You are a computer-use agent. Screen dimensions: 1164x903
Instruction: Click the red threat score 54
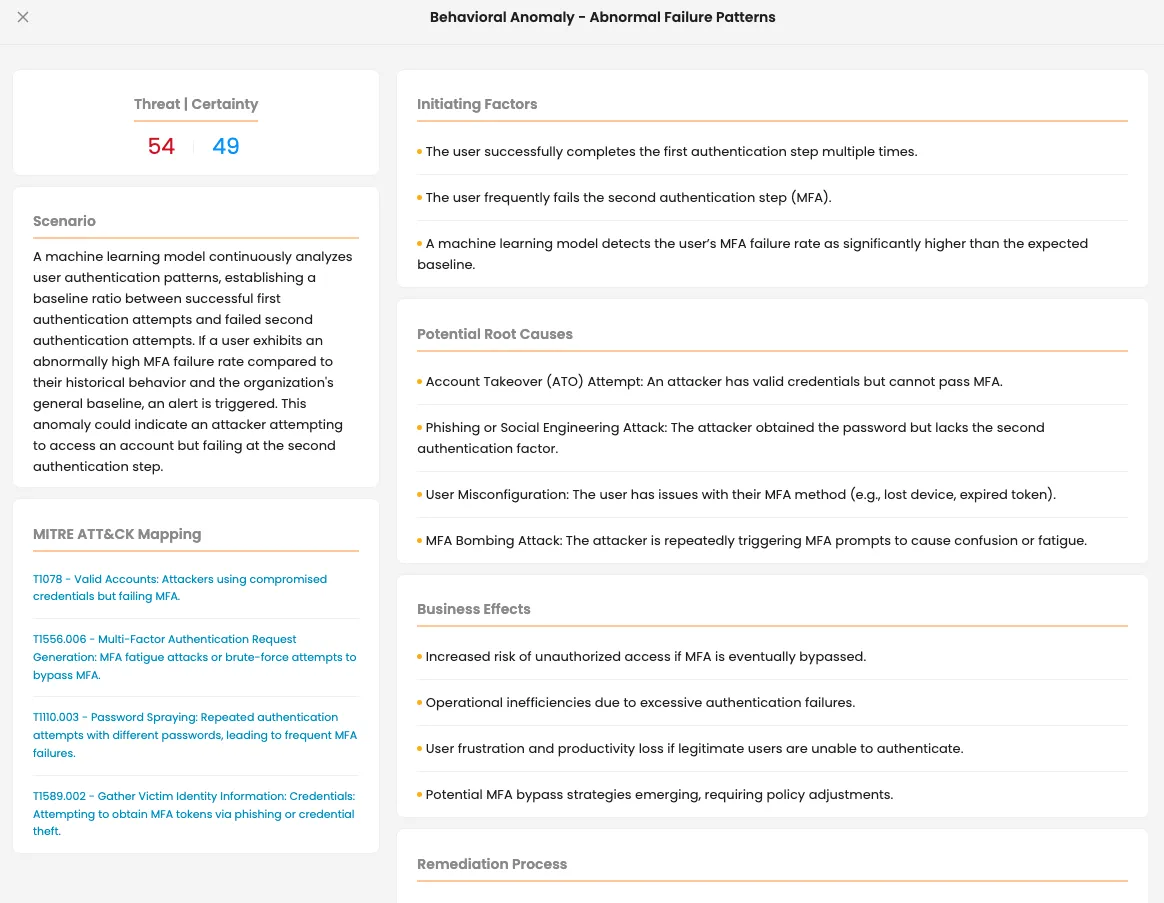click(x=161, y=146)
